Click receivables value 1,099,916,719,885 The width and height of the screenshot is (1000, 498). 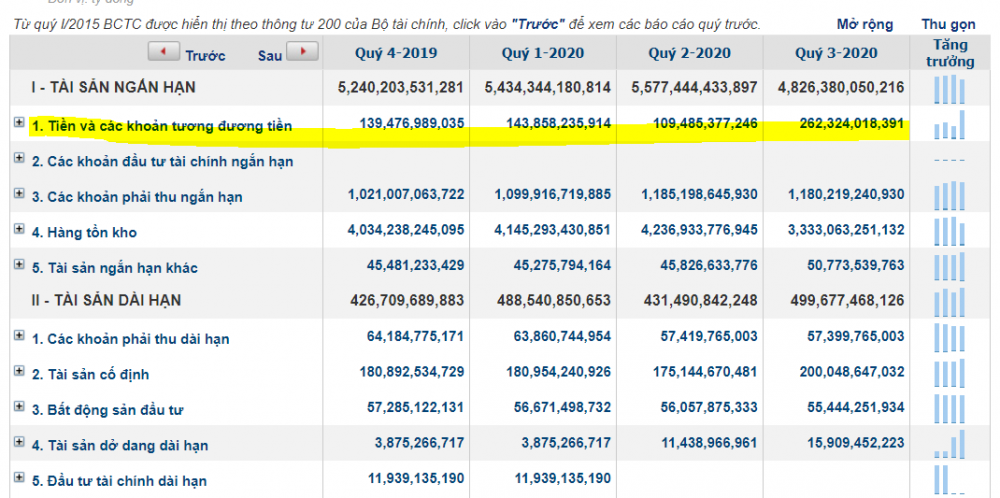[553, 194]
